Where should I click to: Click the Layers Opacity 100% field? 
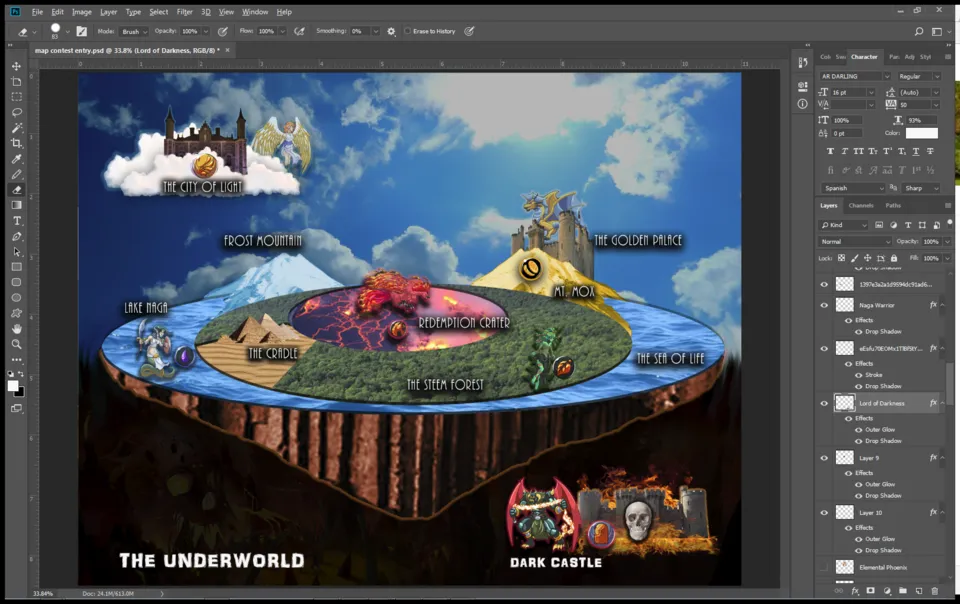coord(932,242)
